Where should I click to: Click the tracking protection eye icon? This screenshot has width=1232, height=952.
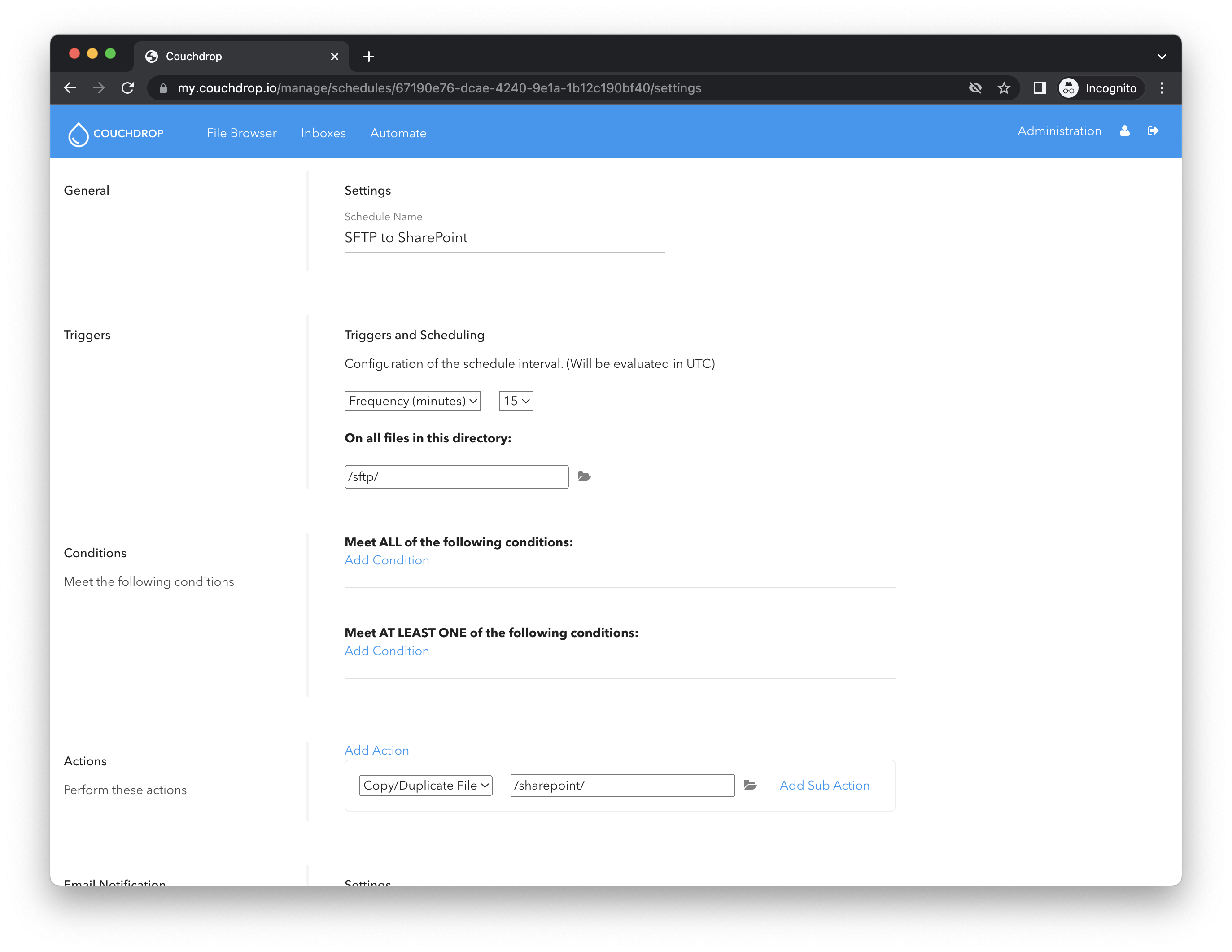tap(975, 88)
